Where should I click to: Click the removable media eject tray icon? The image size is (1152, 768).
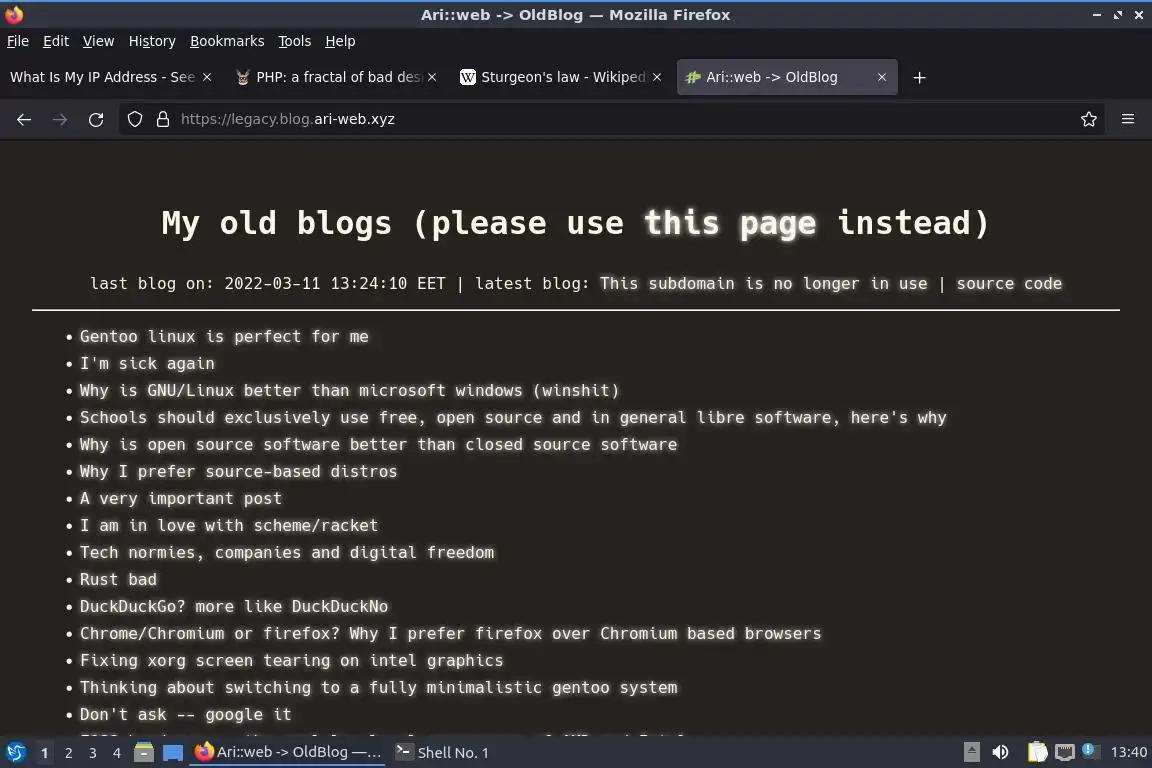click(x=971, y=753)
